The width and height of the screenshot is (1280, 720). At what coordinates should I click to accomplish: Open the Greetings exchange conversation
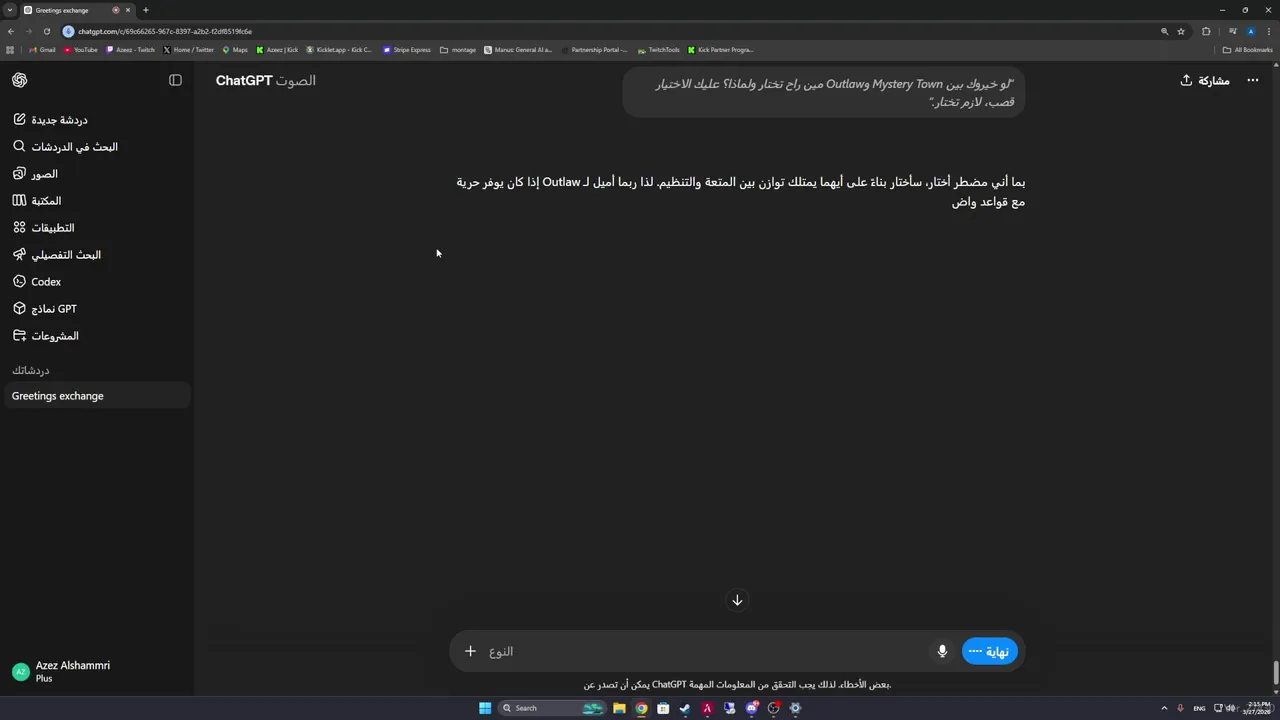tap(96, 396)
